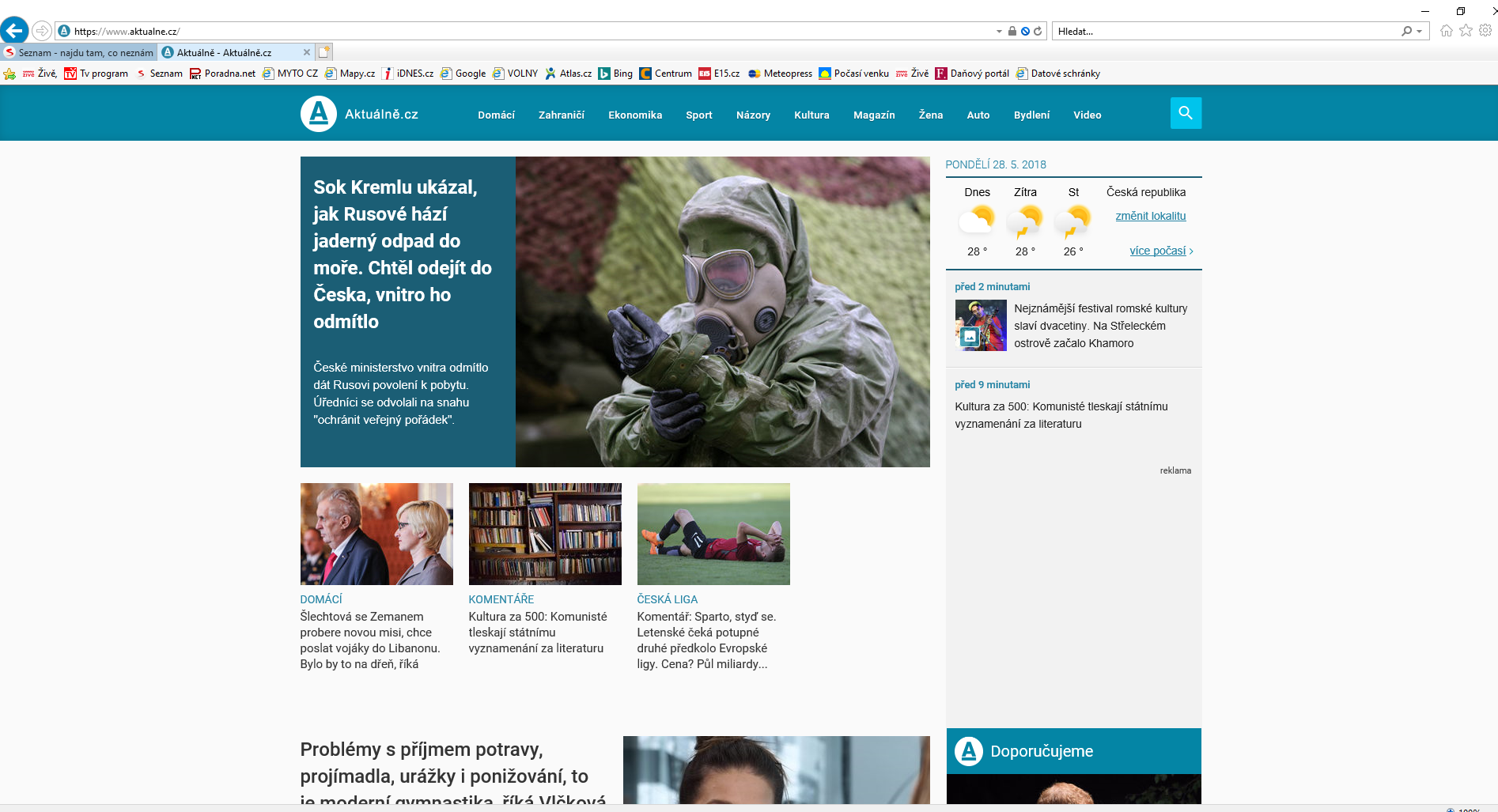Switch to the Seznam tab

[79, 53]
